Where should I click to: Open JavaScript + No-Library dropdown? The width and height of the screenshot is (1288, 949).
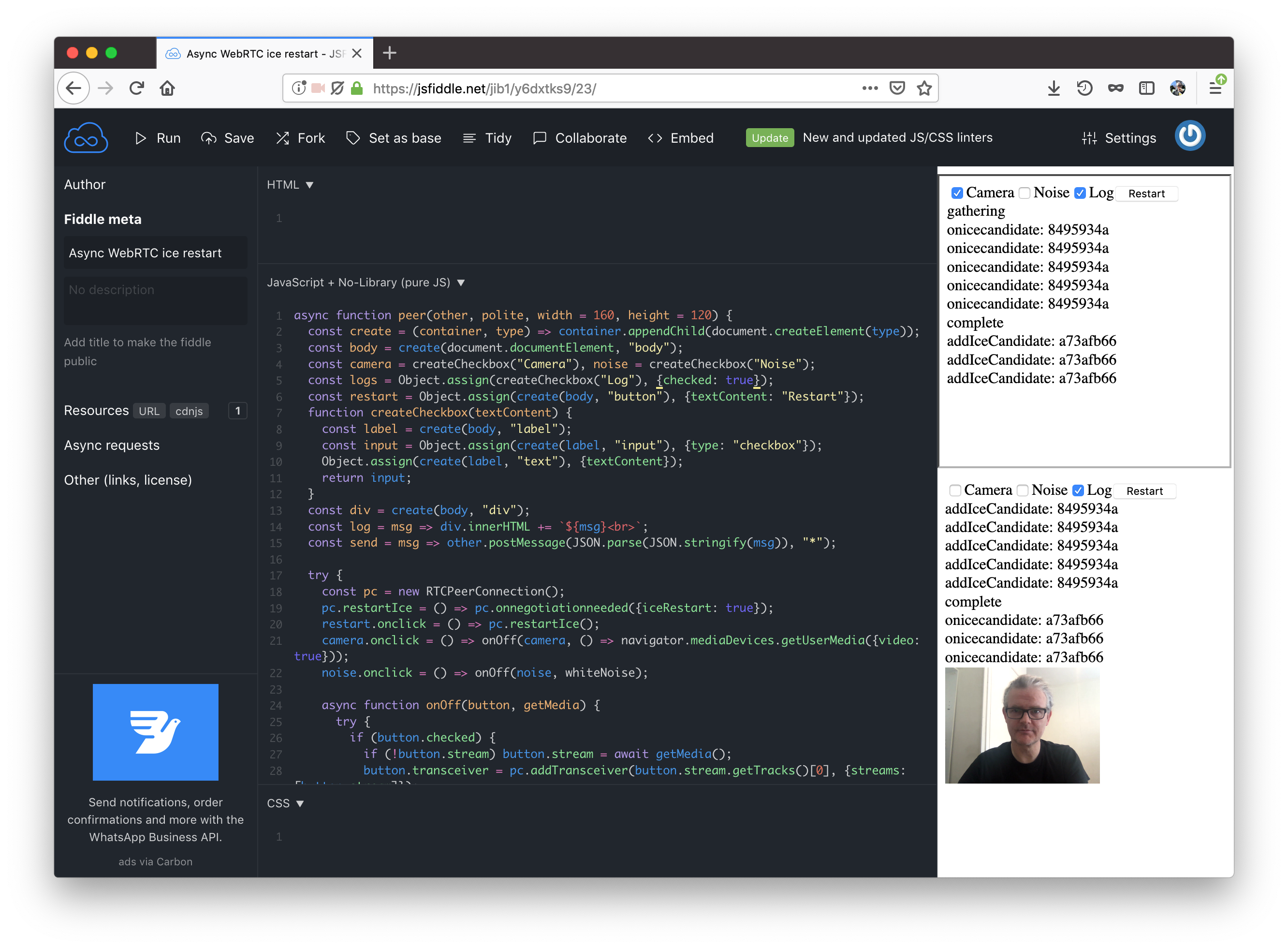pos(366,282)
